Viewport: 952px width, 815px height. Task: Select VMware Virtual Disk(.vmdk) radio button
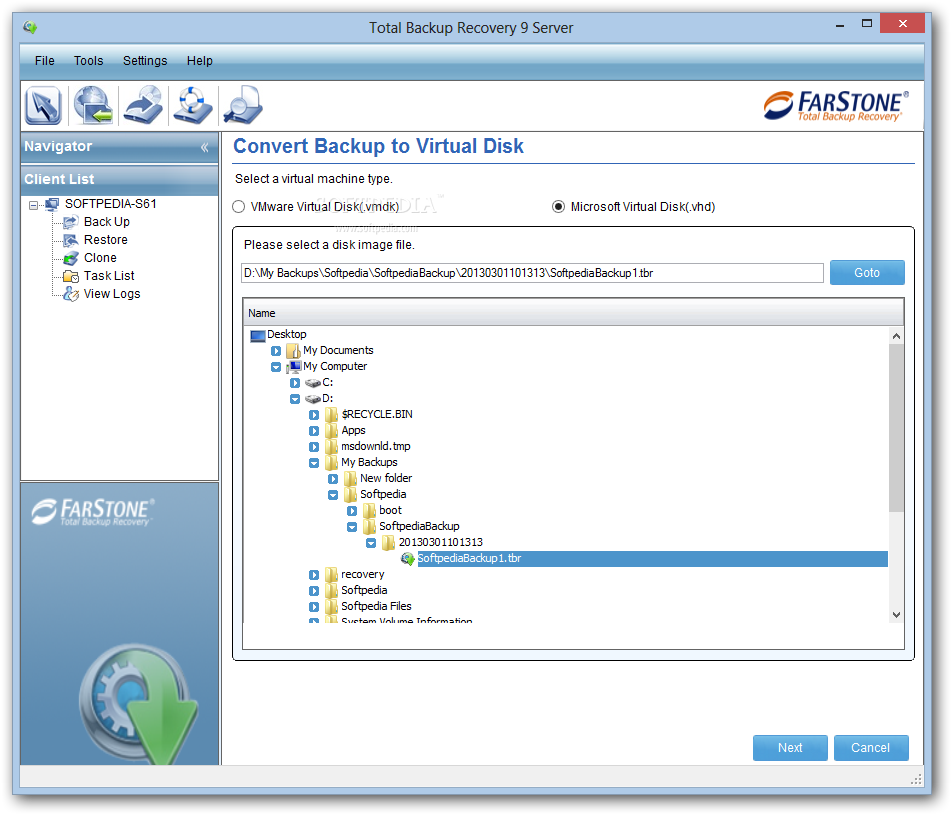pyautogui.click(x=239, y=207)
